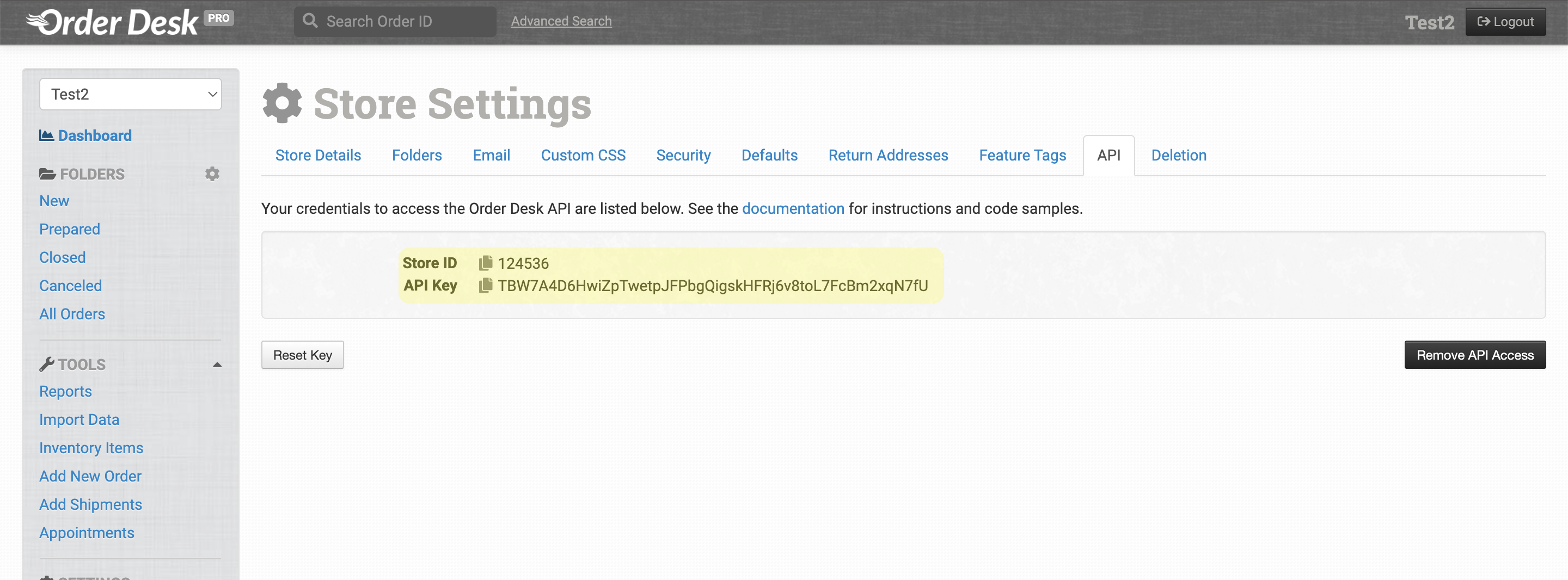Viewport: 1568px width, 580px height.
Task: Click the Reset Key button
Action: pos(303,355)
